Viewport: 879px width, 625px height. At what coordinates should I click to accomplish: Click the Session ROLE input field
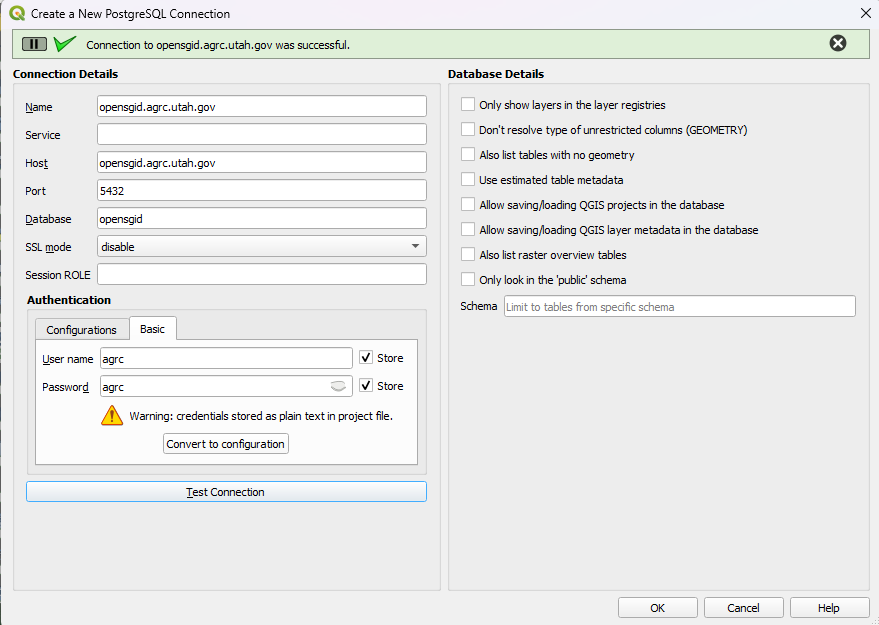point(262,275)
